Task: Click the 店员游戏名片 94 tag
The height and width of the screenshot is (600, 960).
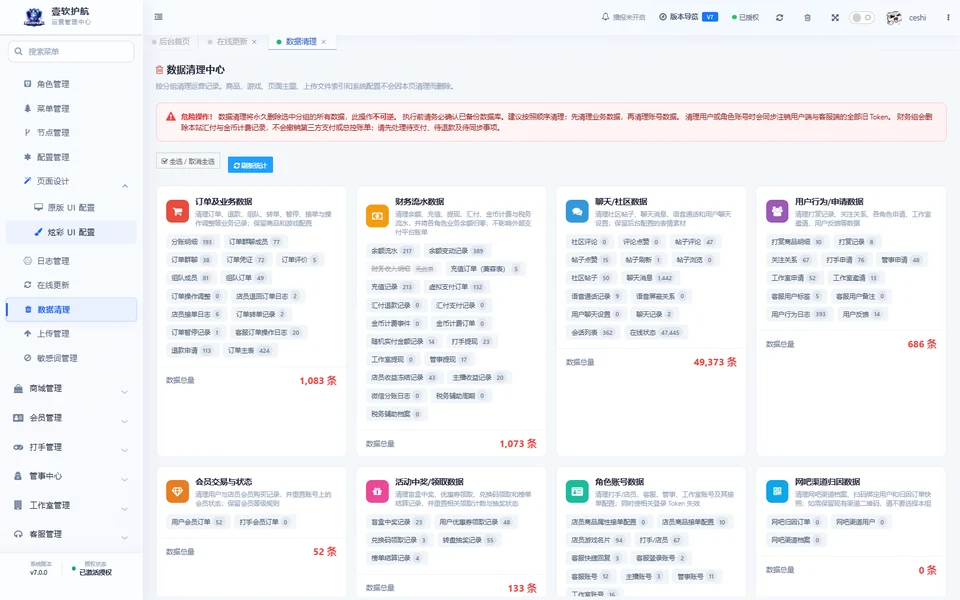Action: (x=598, y=541)
